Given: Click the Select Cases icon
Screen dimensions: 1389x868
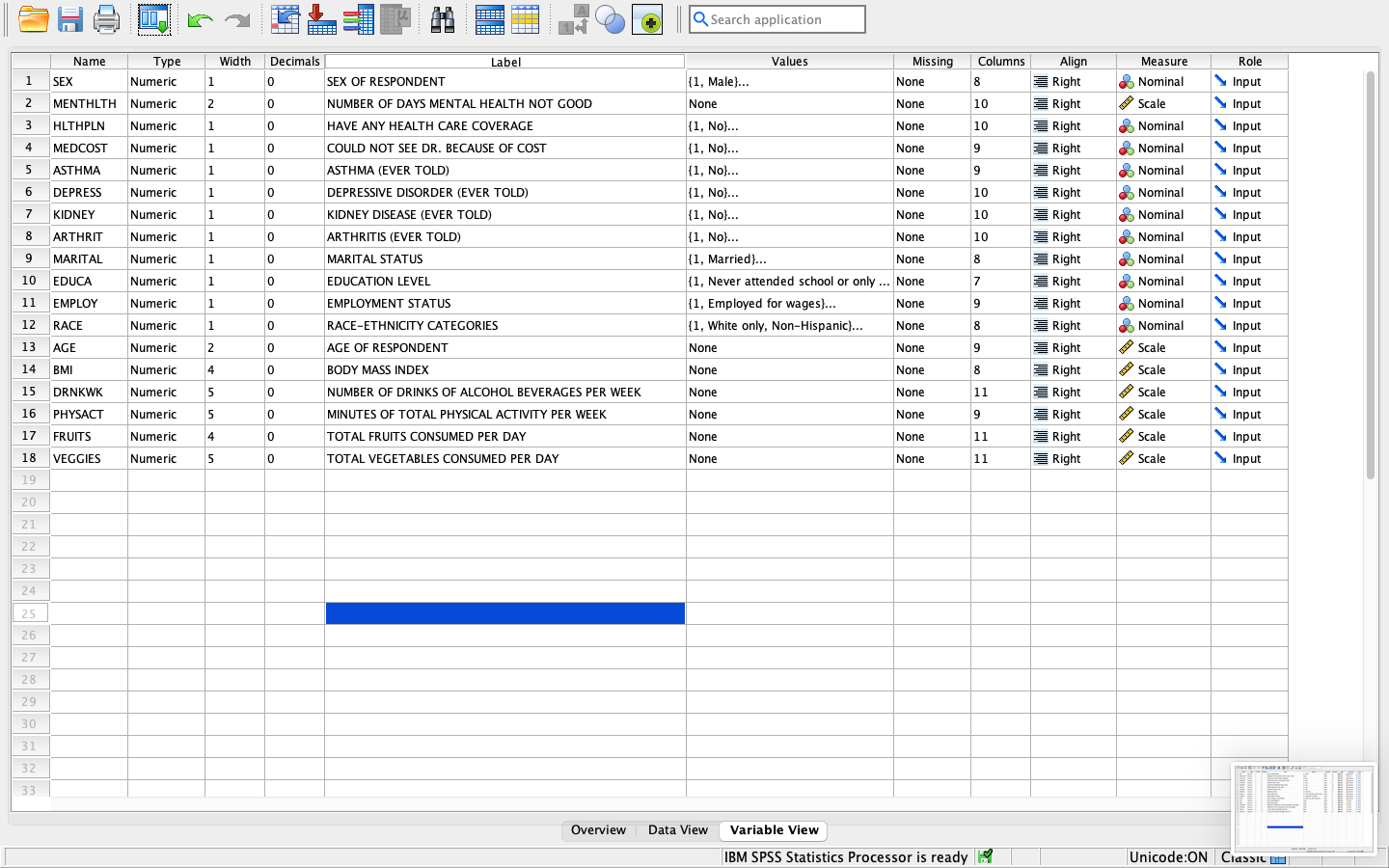Looking at the screenshot, I should 526,19.
